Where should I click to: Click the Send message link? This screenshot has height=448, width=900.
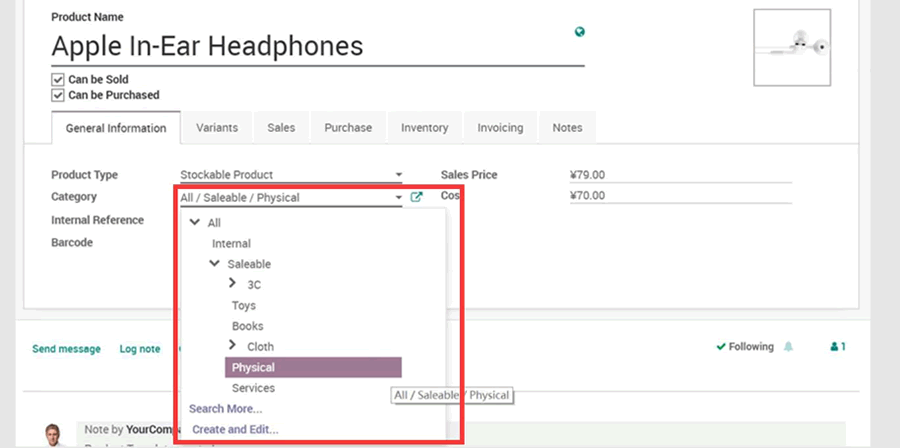66,349
